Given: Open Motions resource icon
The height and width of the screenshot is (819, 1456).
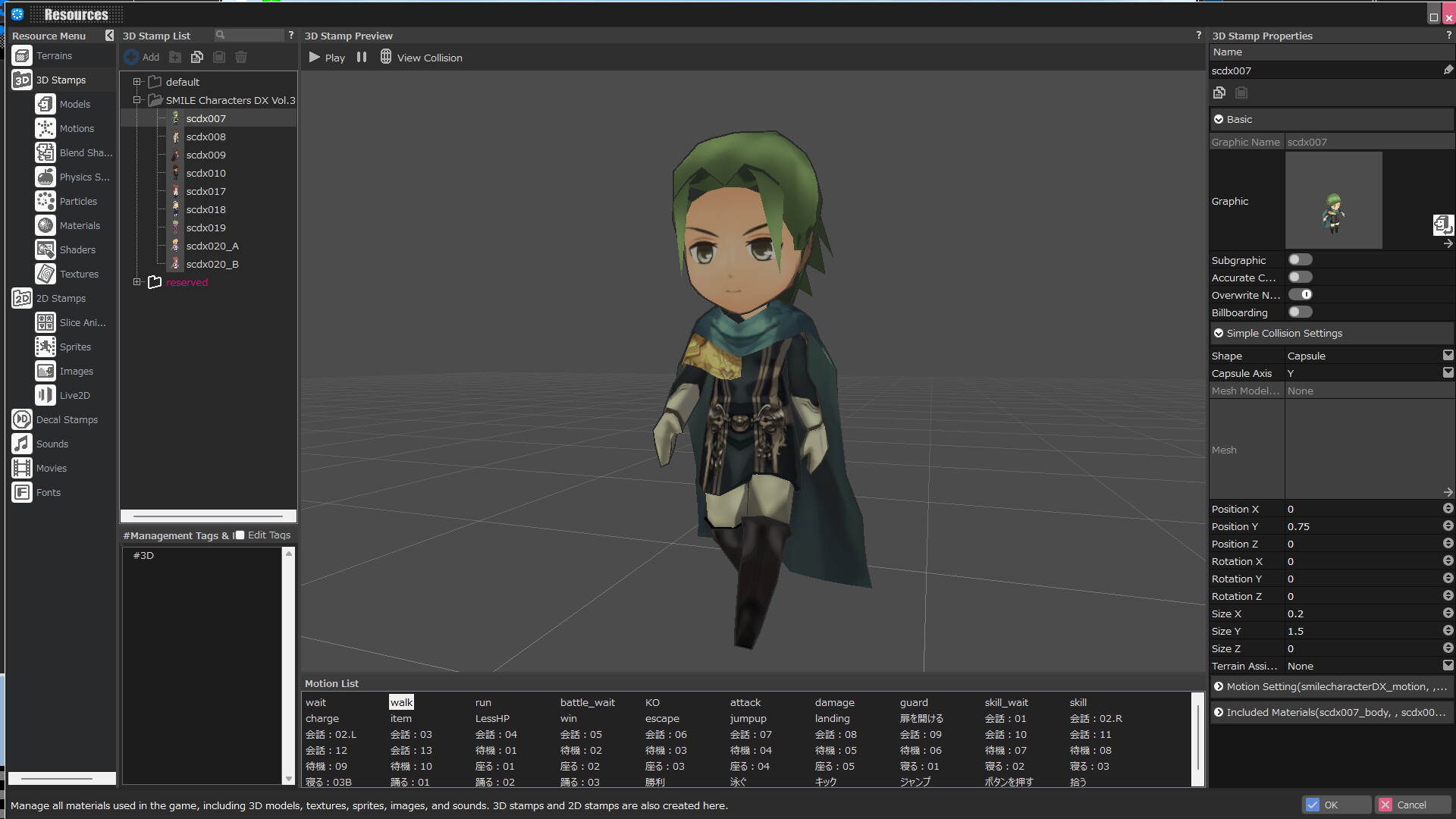Looking at the screenshot, I should click(45, 129).
